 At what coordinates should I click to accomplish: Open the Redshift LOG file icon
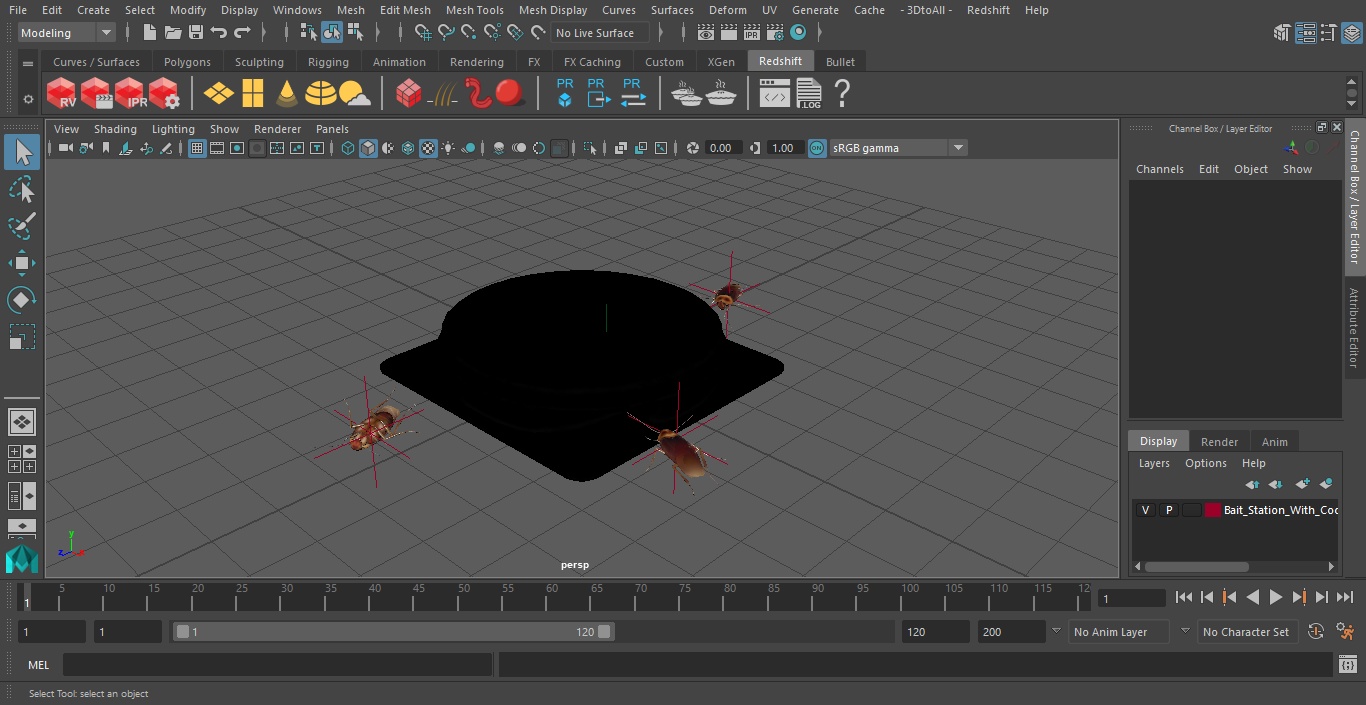pyautogui.click(x=808, y=94)
